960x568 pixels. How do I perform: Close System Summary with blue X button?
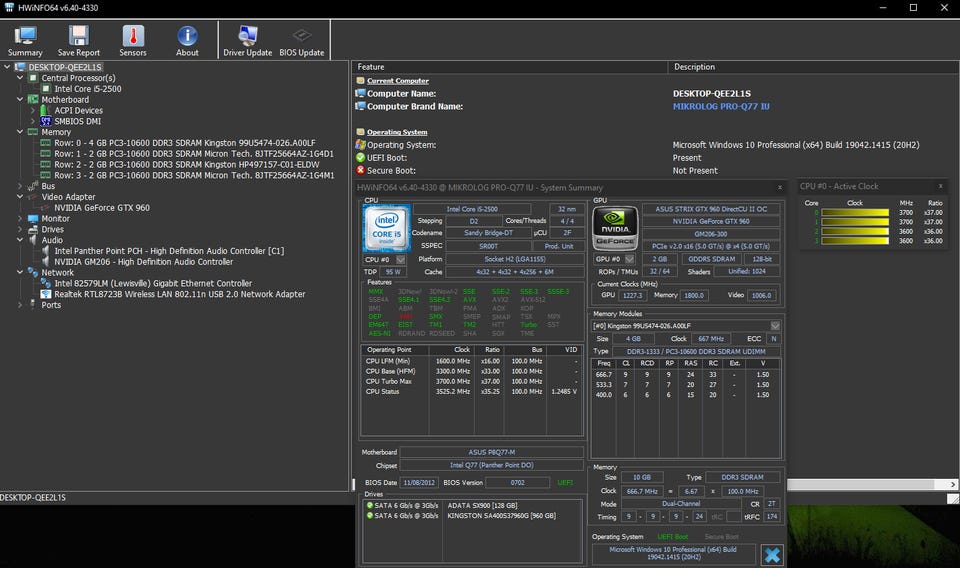click(x=771, y=555)
